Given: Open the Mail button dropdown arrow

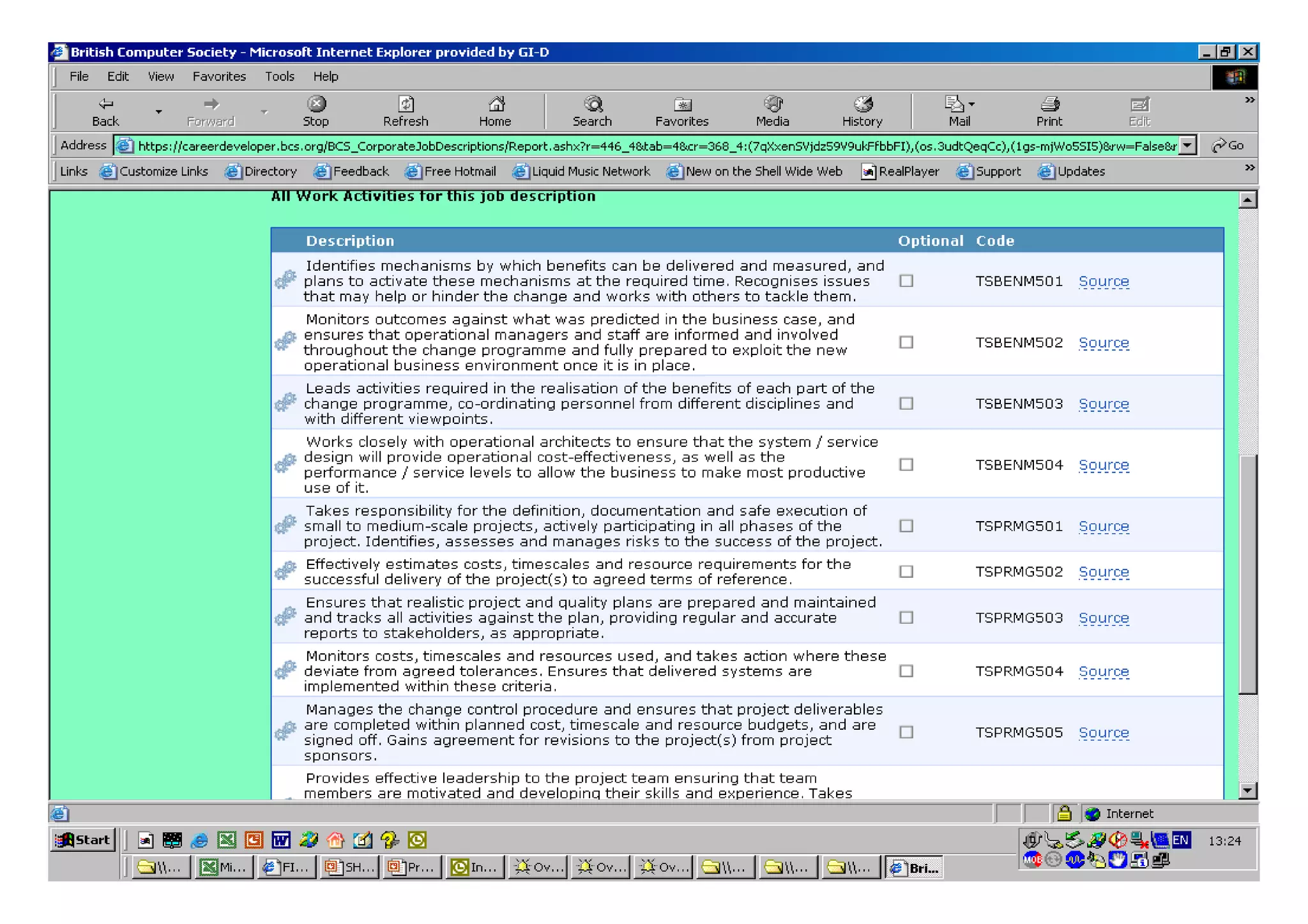Looking at the screenshot, I should [971, 104].
